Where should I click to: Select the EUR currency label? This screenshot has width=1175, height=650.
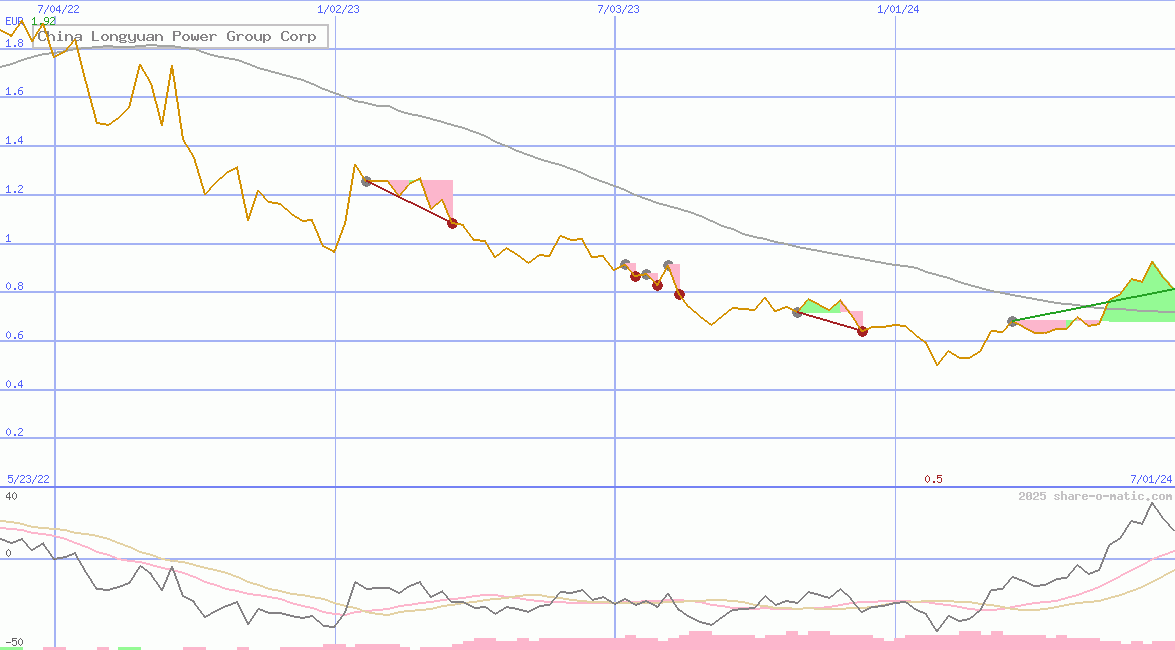pos(14,21)
